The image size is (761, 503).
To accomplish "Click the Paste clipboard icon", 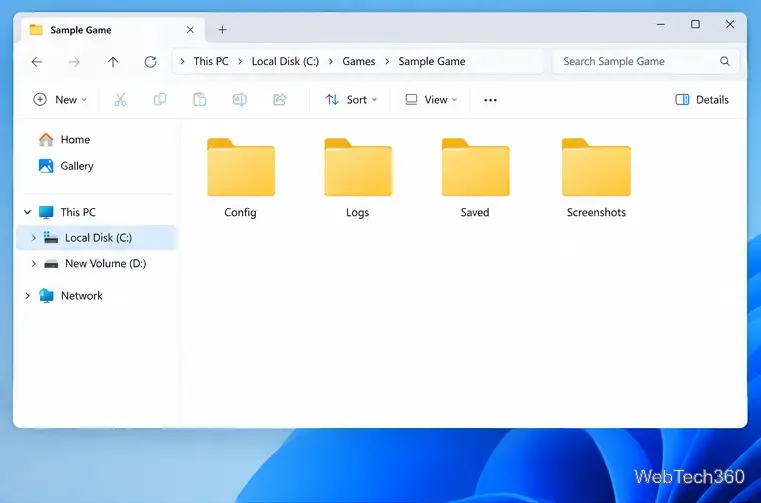I will 199,100.
